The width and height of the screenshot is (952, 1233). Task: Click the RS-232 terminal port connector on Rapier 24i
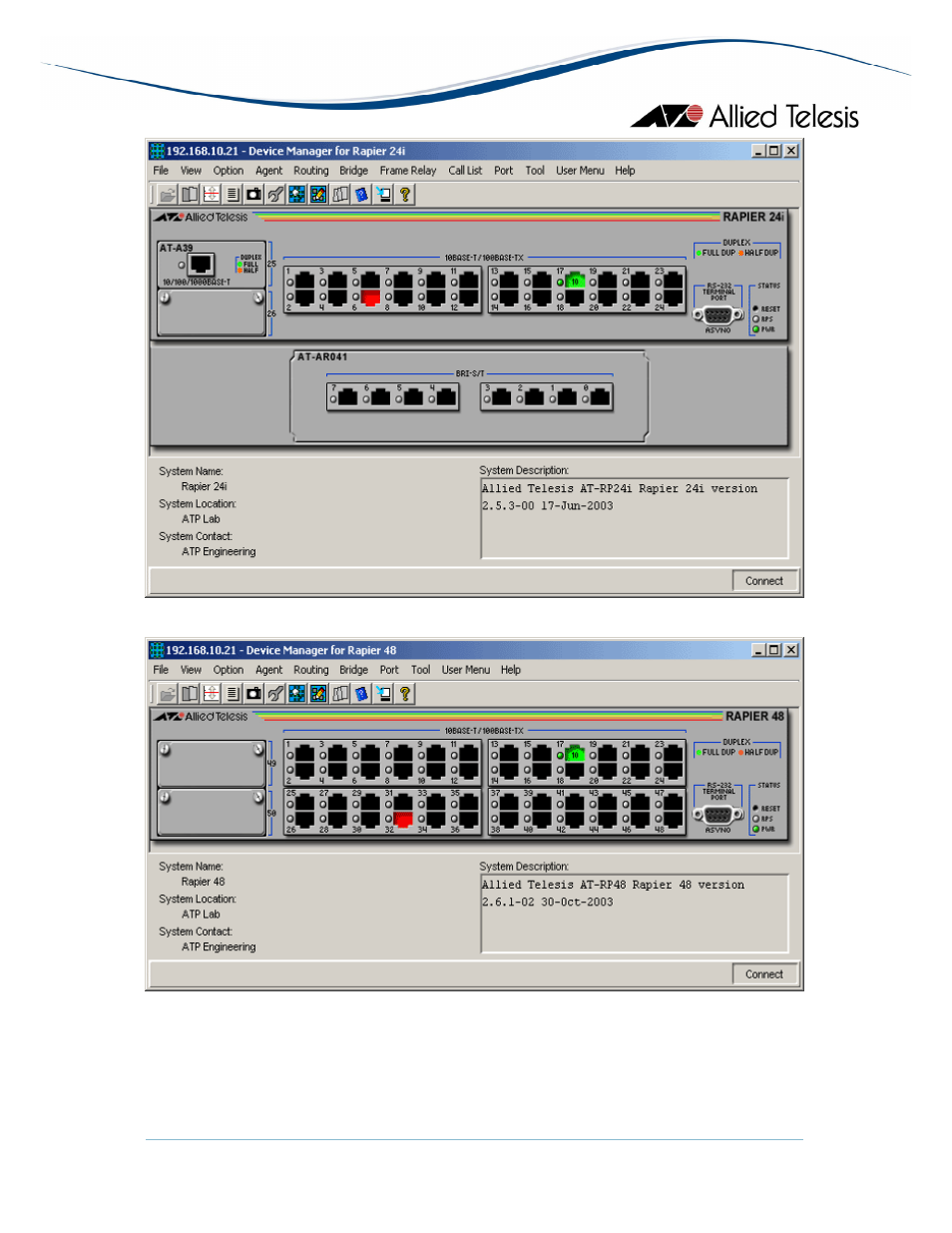[718, 314]
